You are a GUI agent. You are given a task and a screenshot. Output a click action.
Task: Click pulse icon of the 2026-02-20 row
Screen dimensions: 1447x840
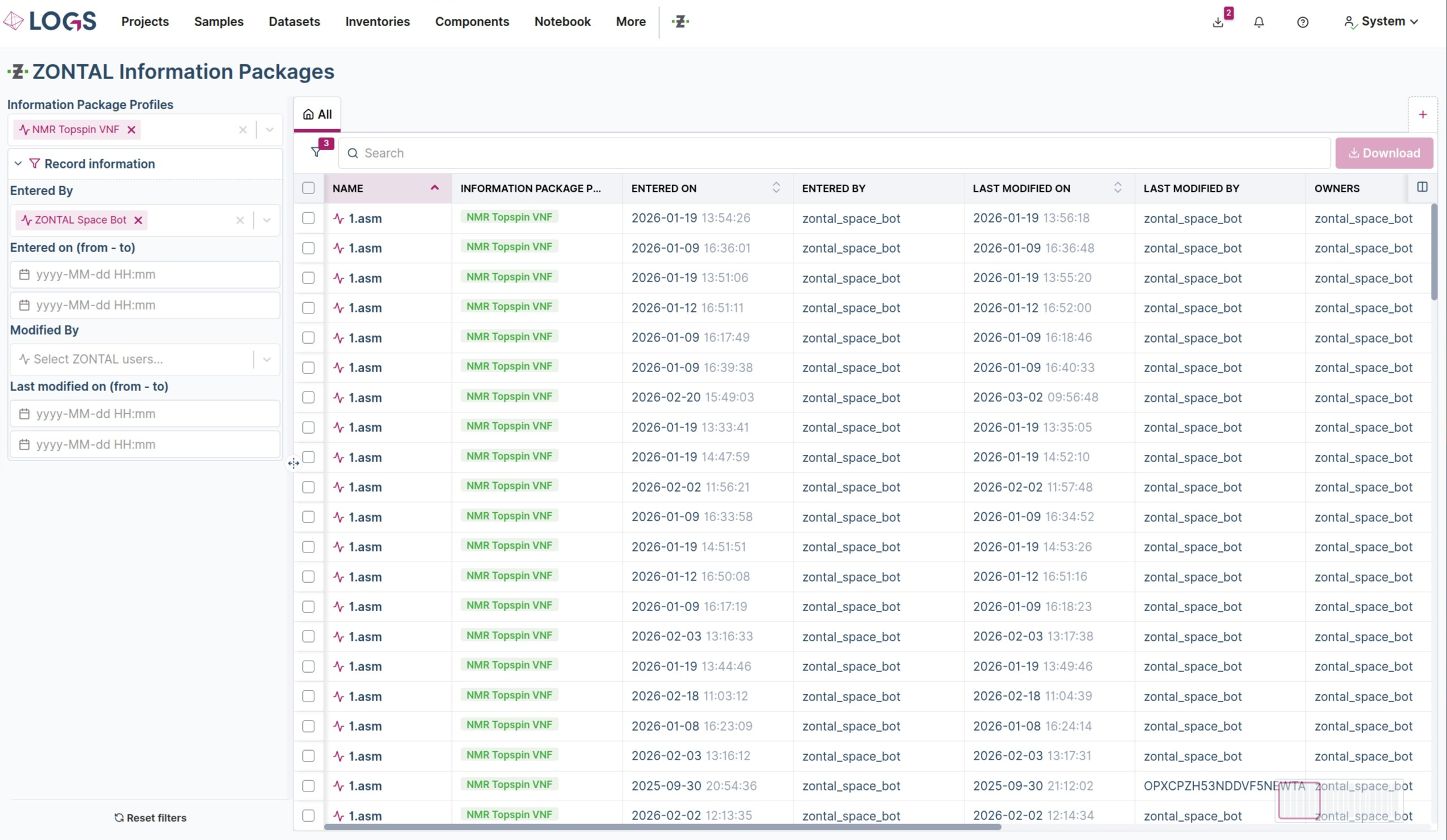pyautogui.click(x=339, y=398)
